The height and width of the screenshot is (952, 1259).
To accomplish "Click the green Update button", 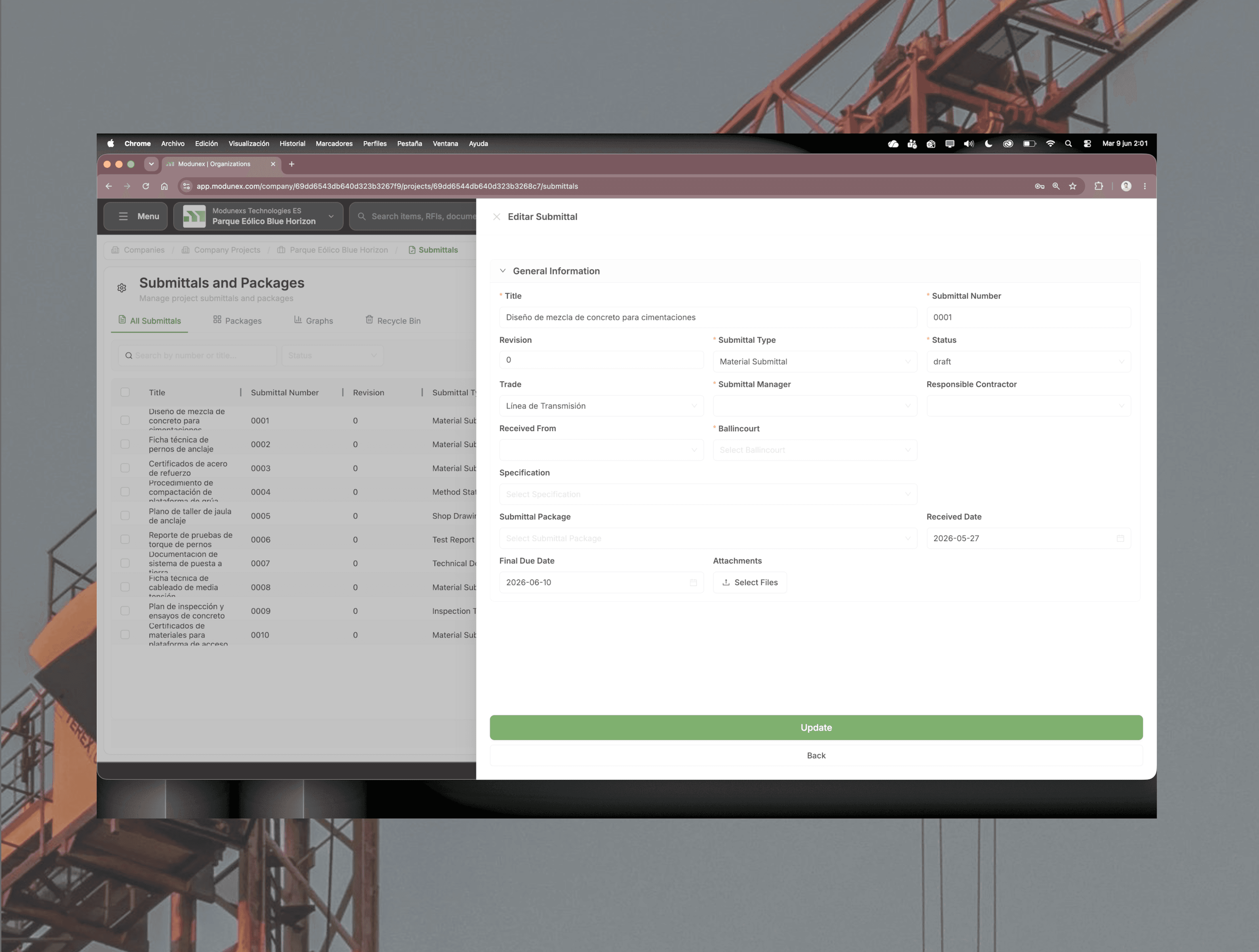I will click(x=816, y=728).
